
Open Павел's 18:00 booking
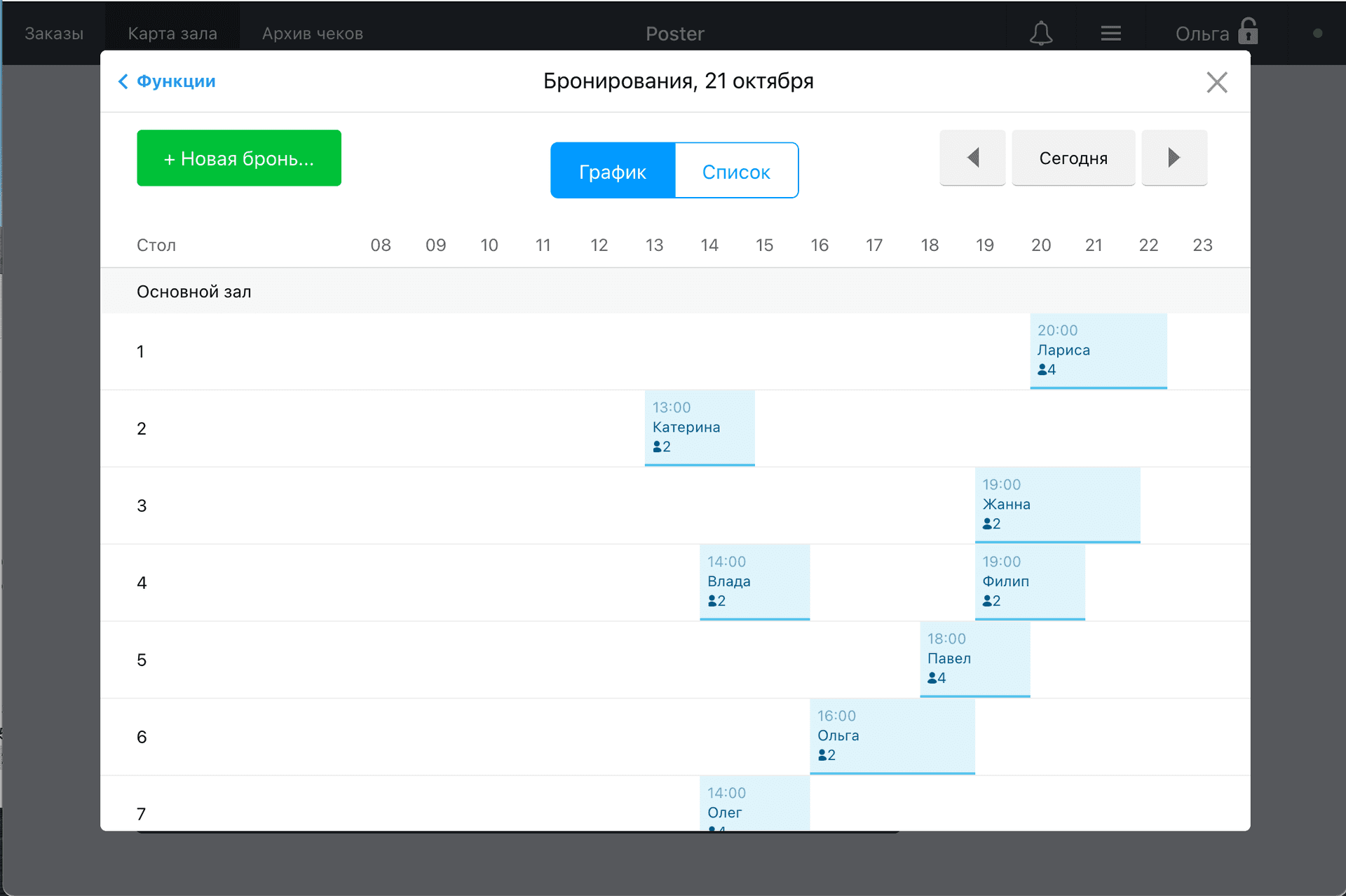[x=974, y=659]
